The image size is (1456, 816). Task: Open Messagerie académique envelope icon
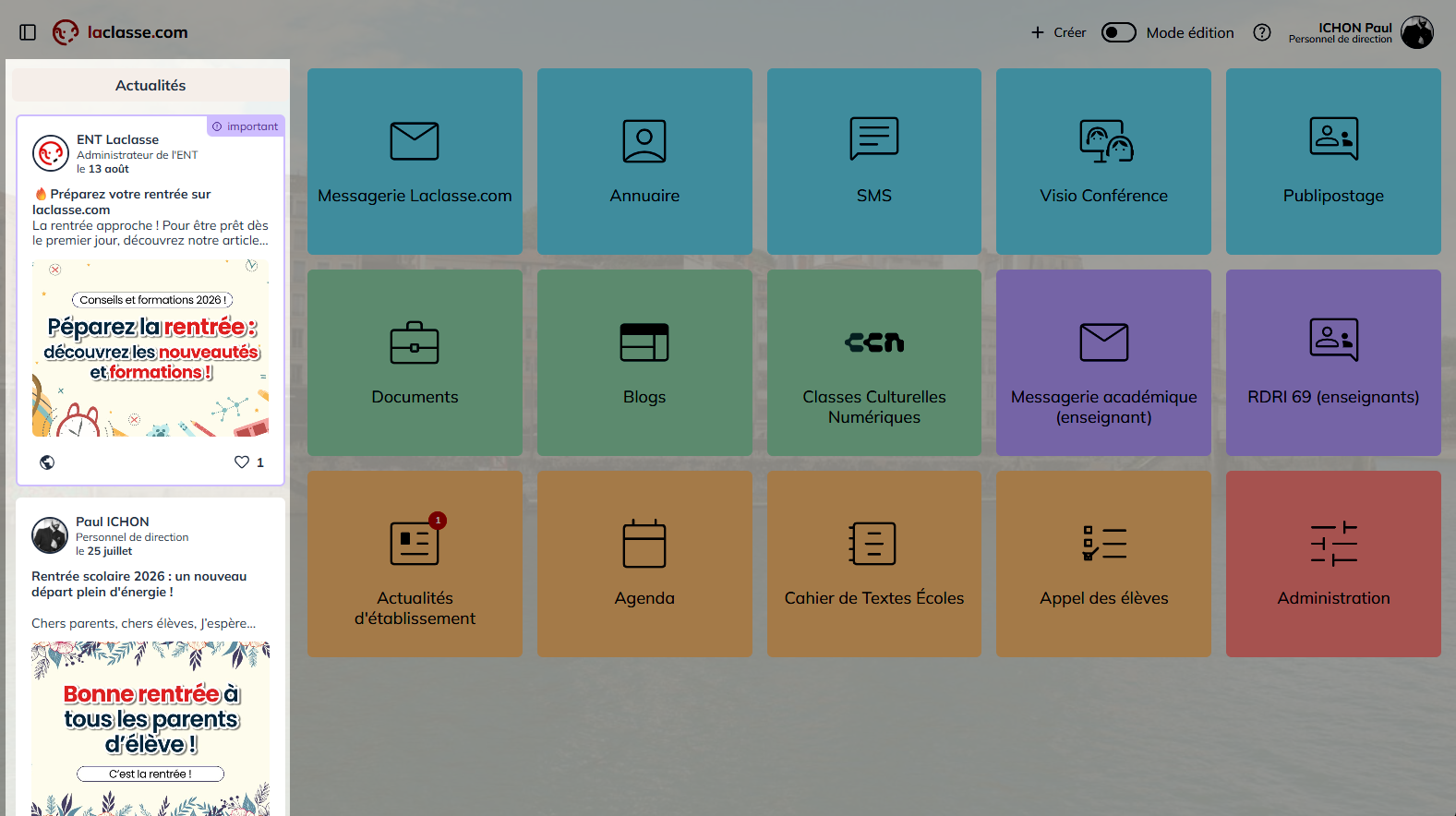1104,342
